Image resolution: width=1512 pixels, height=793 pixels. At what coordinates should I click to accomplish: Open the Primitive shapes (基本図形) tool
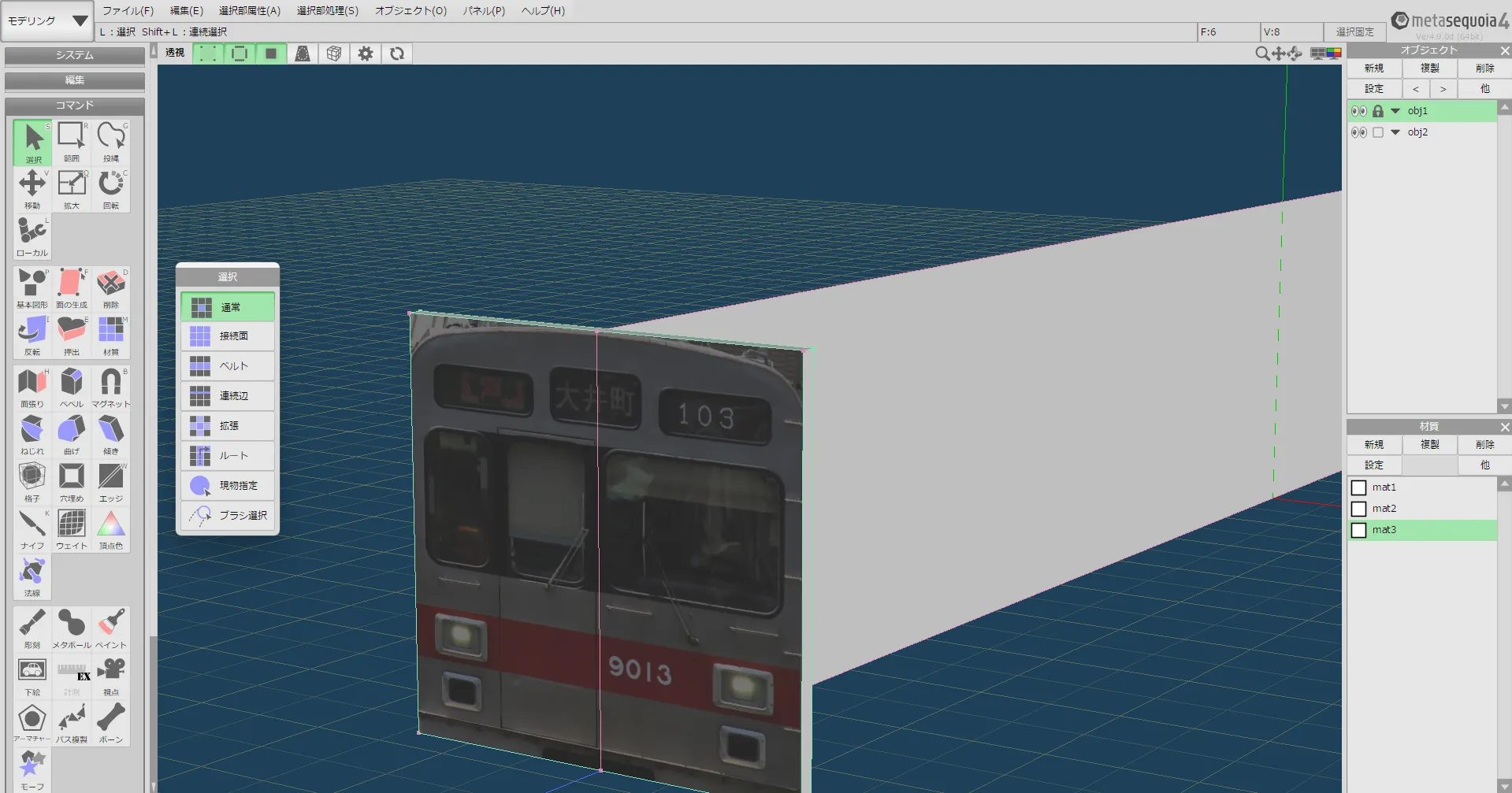pos(32,287)
